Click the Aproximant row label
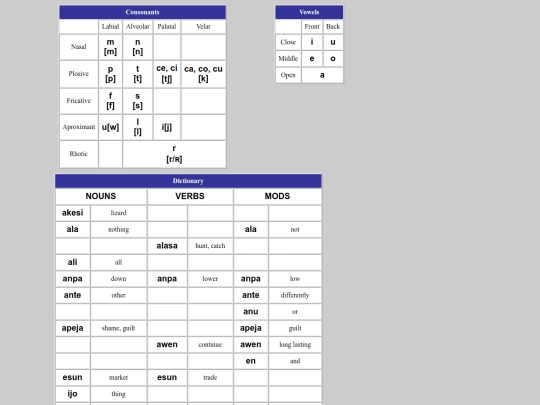 (x=79, y=127)
